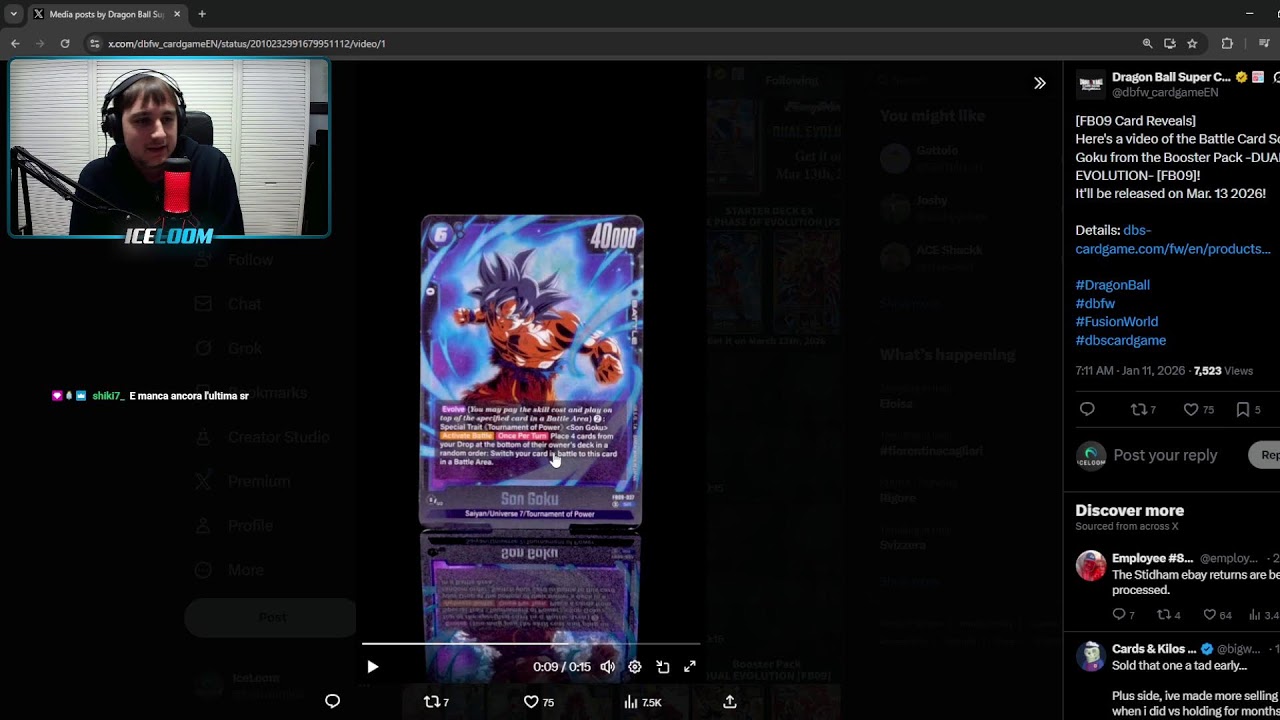1280x720 pixels.
Task: Mute the video sound
Action: (607, 667)
